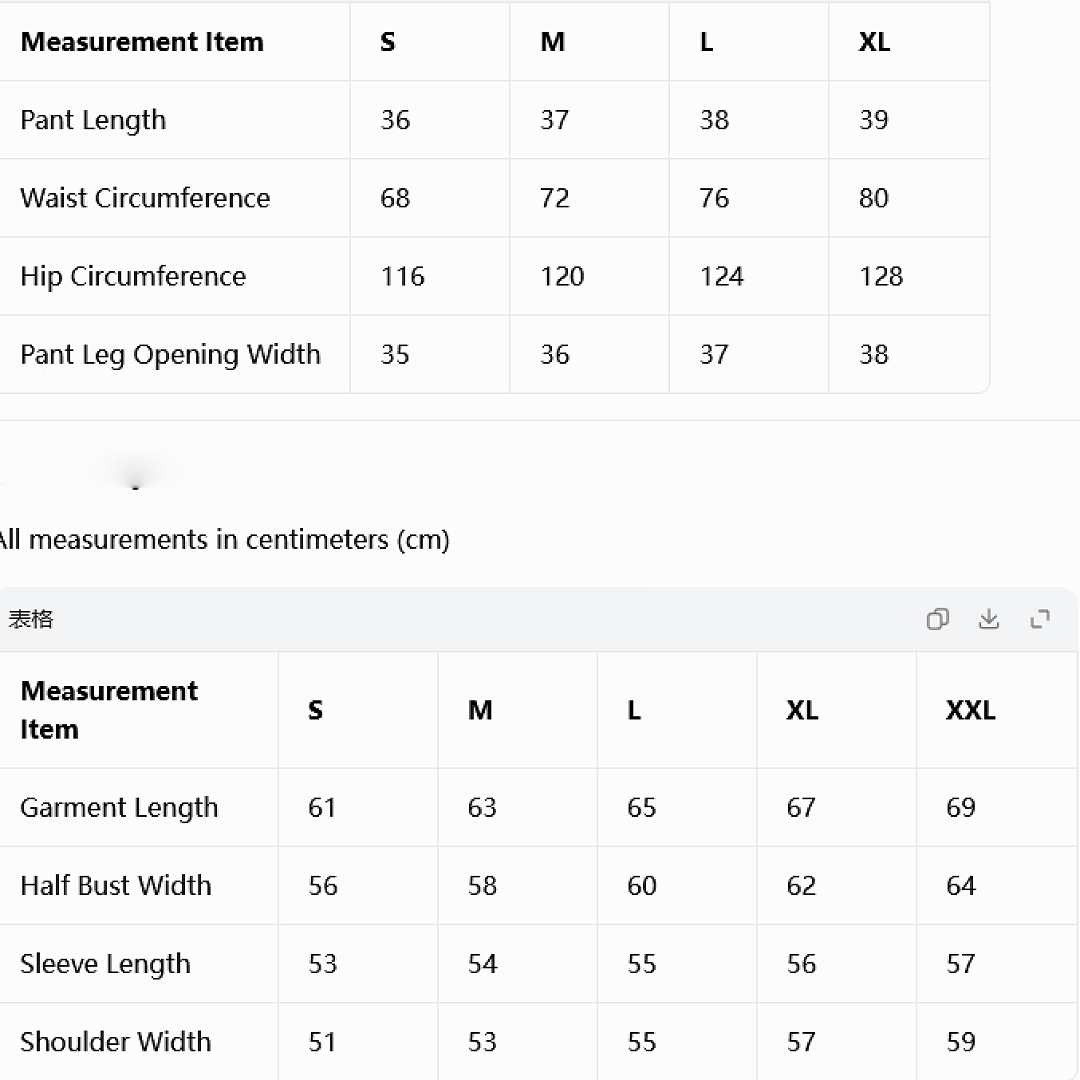Select the Garment Length row label

(x=119, y=807)
